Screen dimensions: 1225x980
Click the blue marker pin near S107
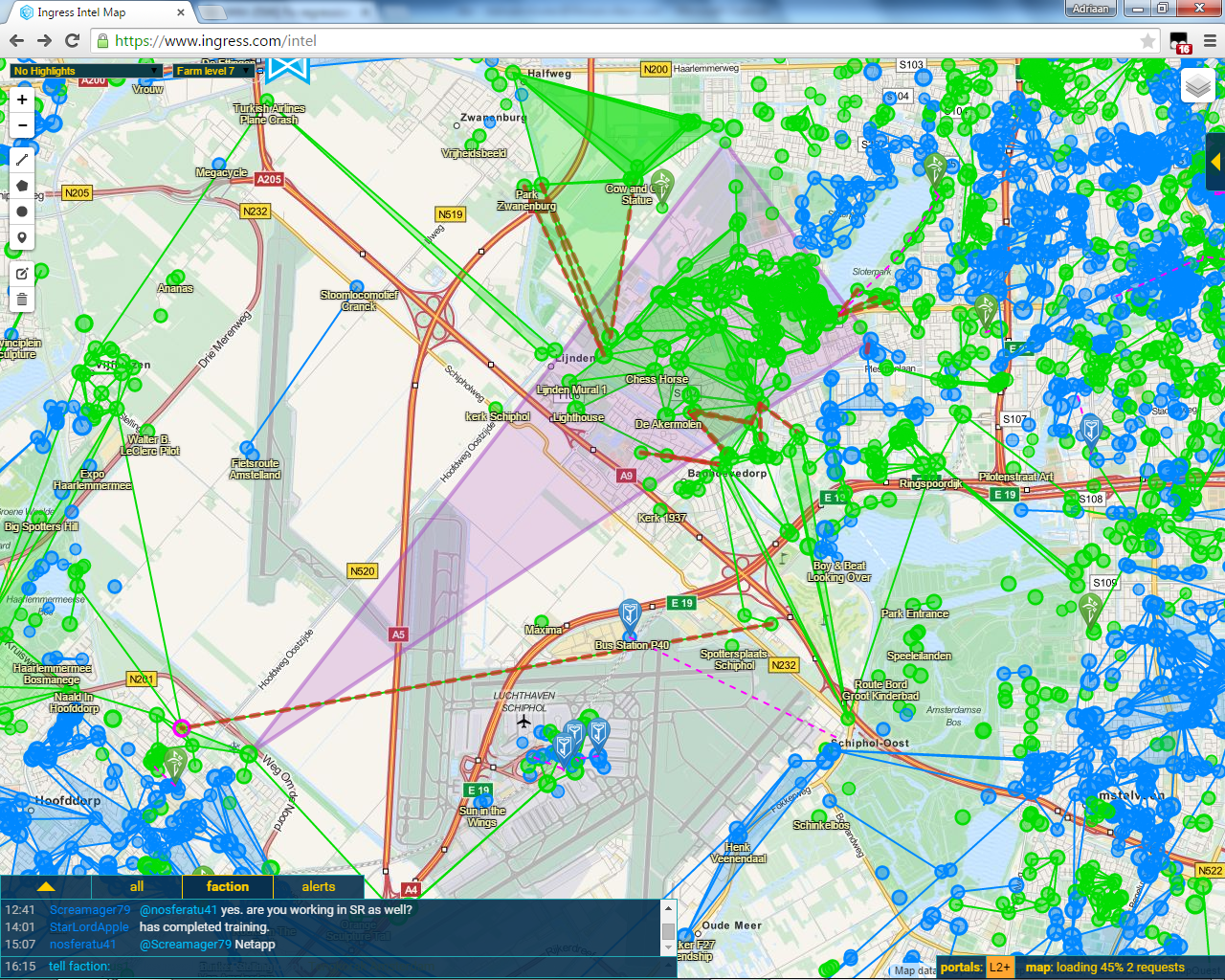point(1091,429)
